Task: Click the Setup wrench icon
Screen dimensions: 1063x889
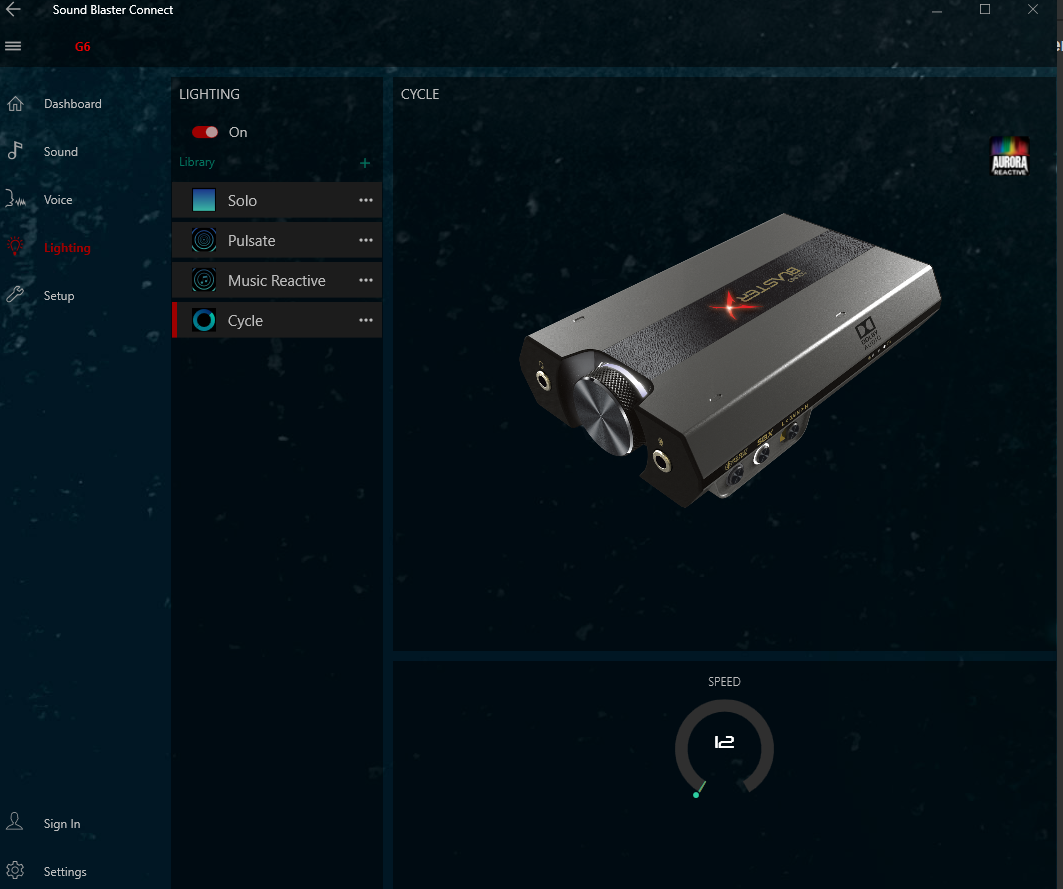Action: [x=15, y=294]
